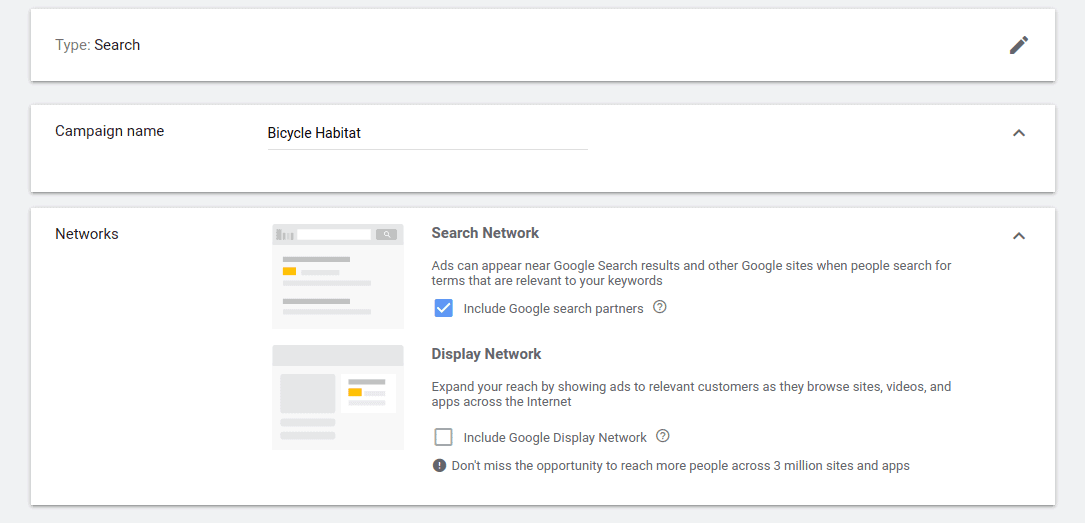Click the pencil edit icon for campaign type
Image resolution: width=1085 pixels, height=523 pixels.
click(1019, 45)
